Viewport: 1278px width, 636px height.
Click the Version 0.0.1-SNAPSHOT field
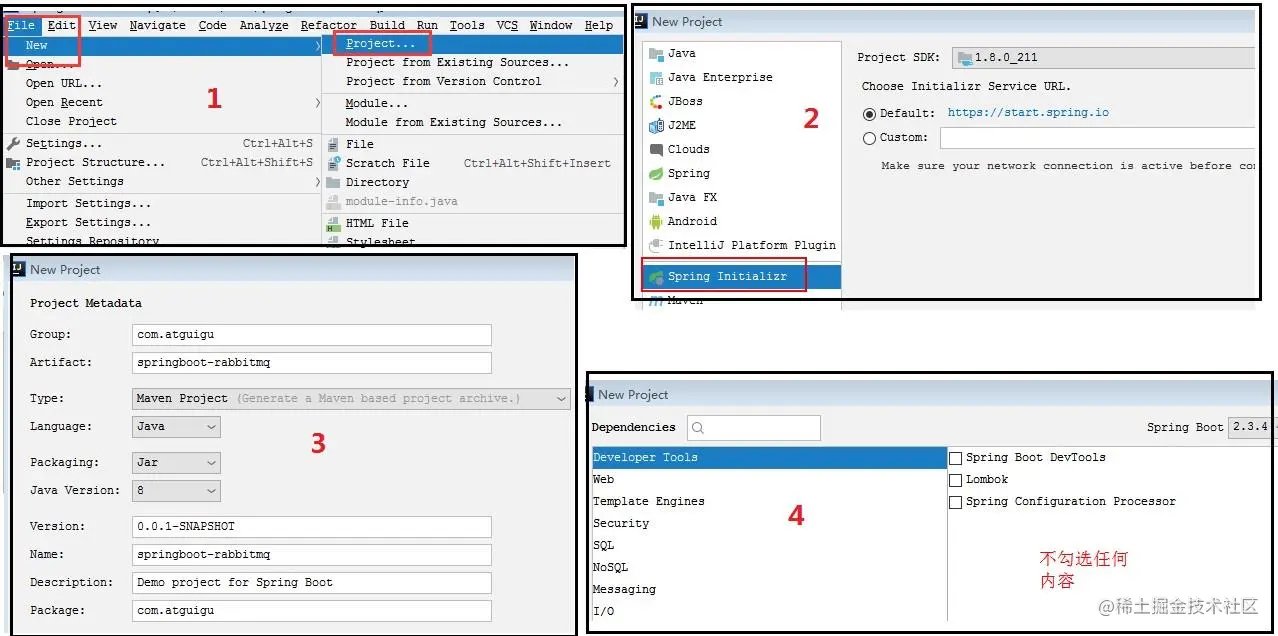coord(312,526)
